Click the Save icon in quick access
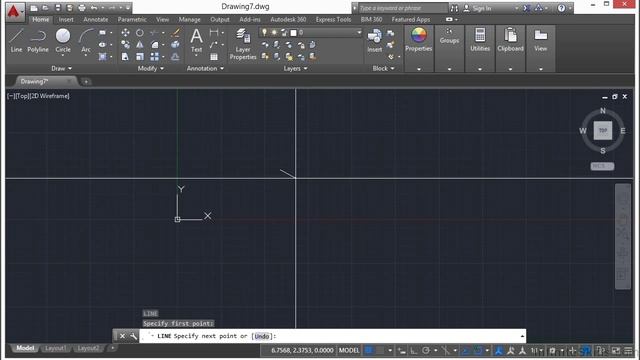 click(x=58, y=8)
